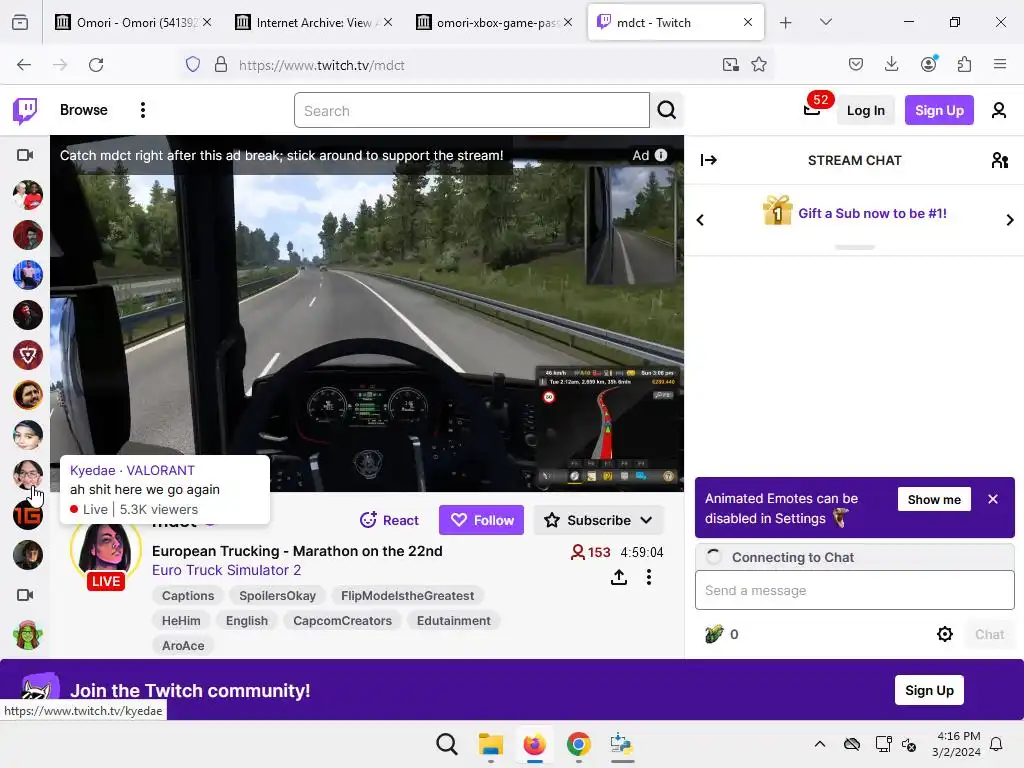
Task: Save page to Pocket
Action: pyautogui.click(x=856, y=64)
